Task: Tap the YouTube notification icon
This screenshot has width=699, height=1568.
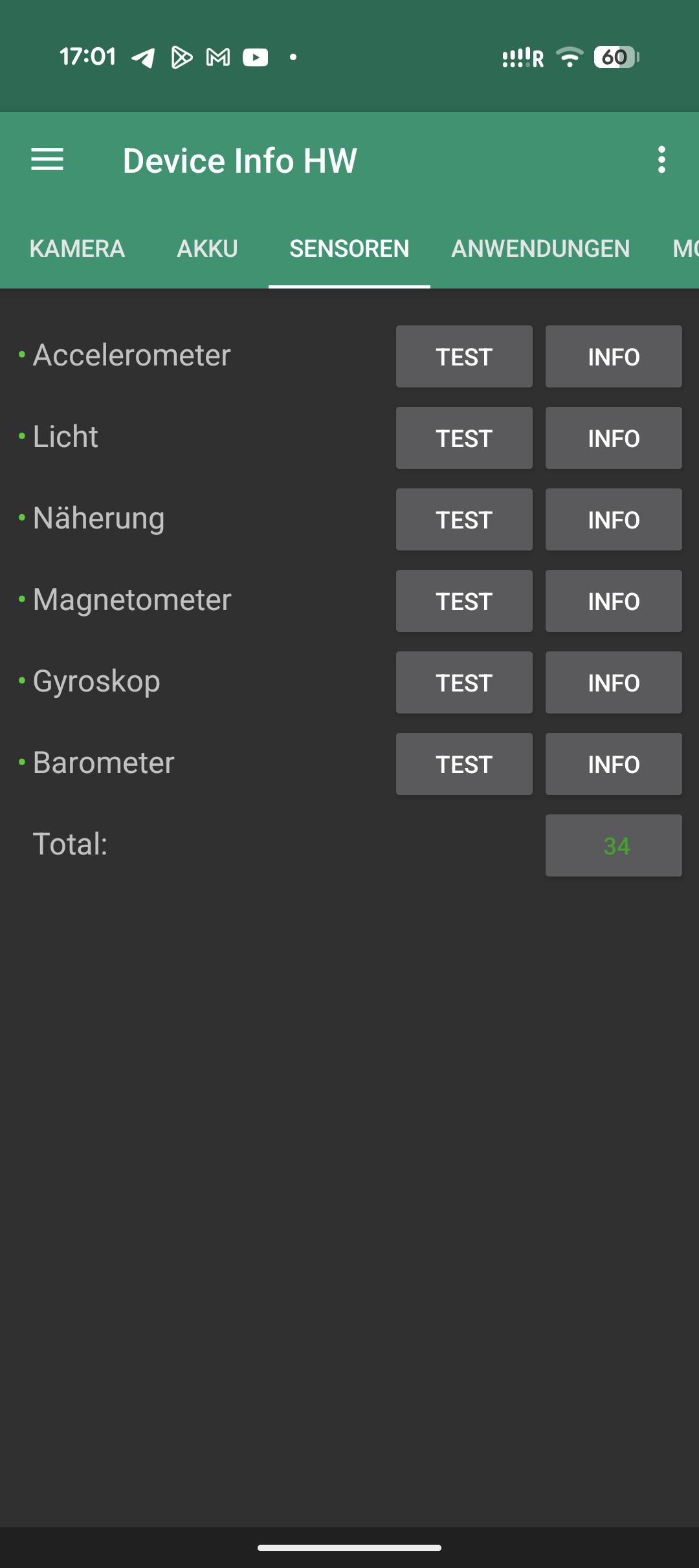Action: point(256,58)
